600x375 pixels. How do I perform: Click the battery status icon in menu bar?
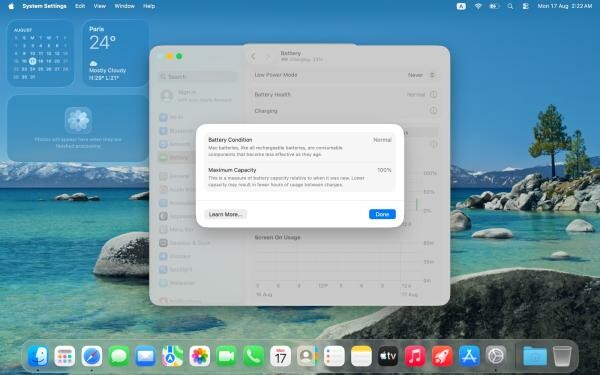(x=494, y=6)
